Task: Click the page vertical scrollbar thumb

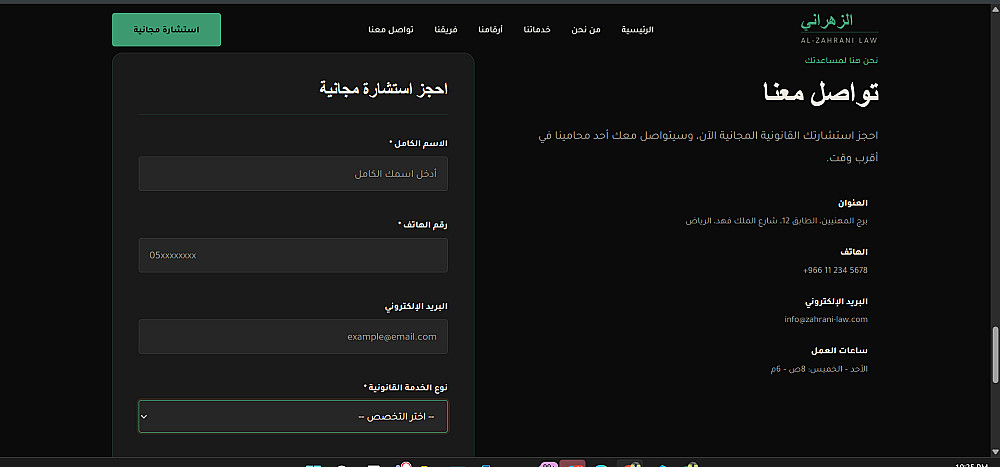Action: click(x=995, y=355)
